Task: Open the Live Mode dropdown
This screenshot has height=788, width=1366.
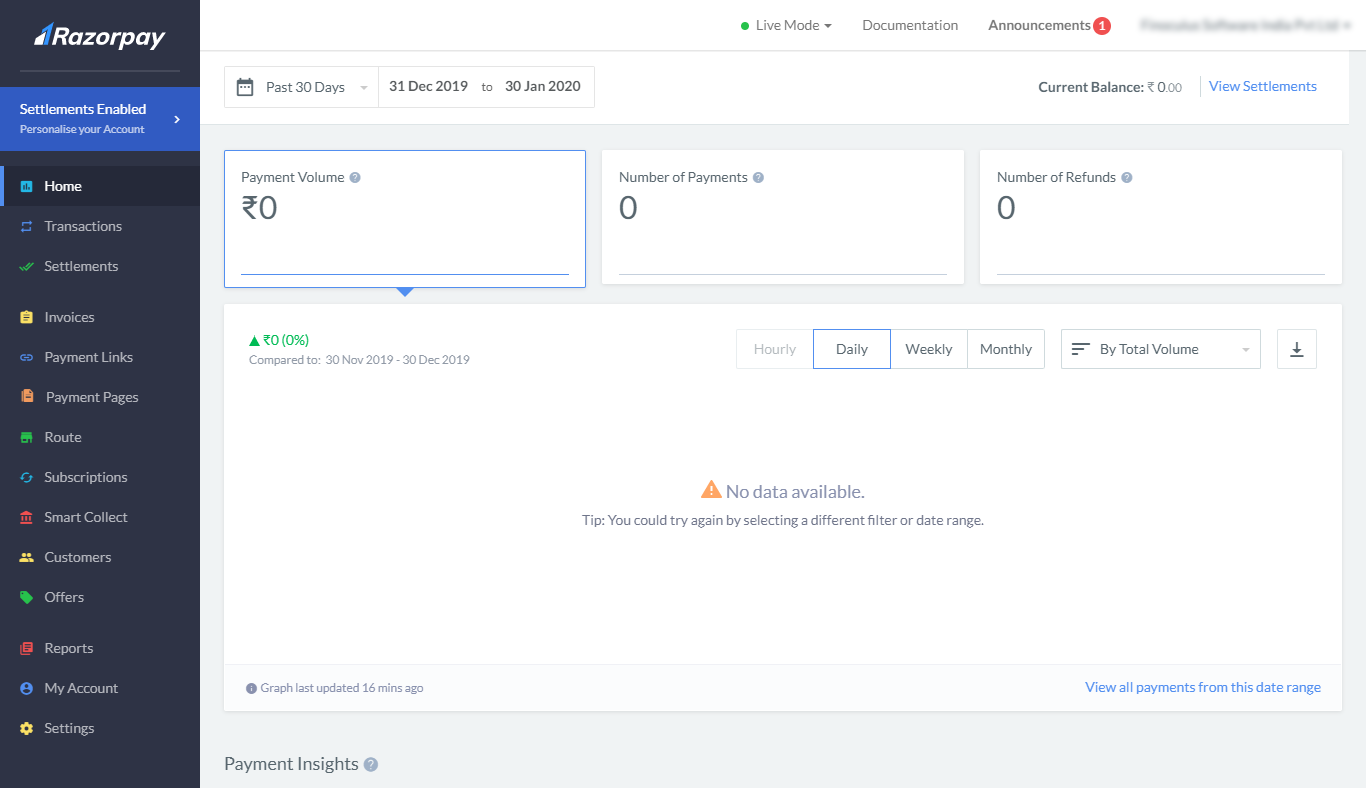Action: pyautogui.click(x=786, y=25)
